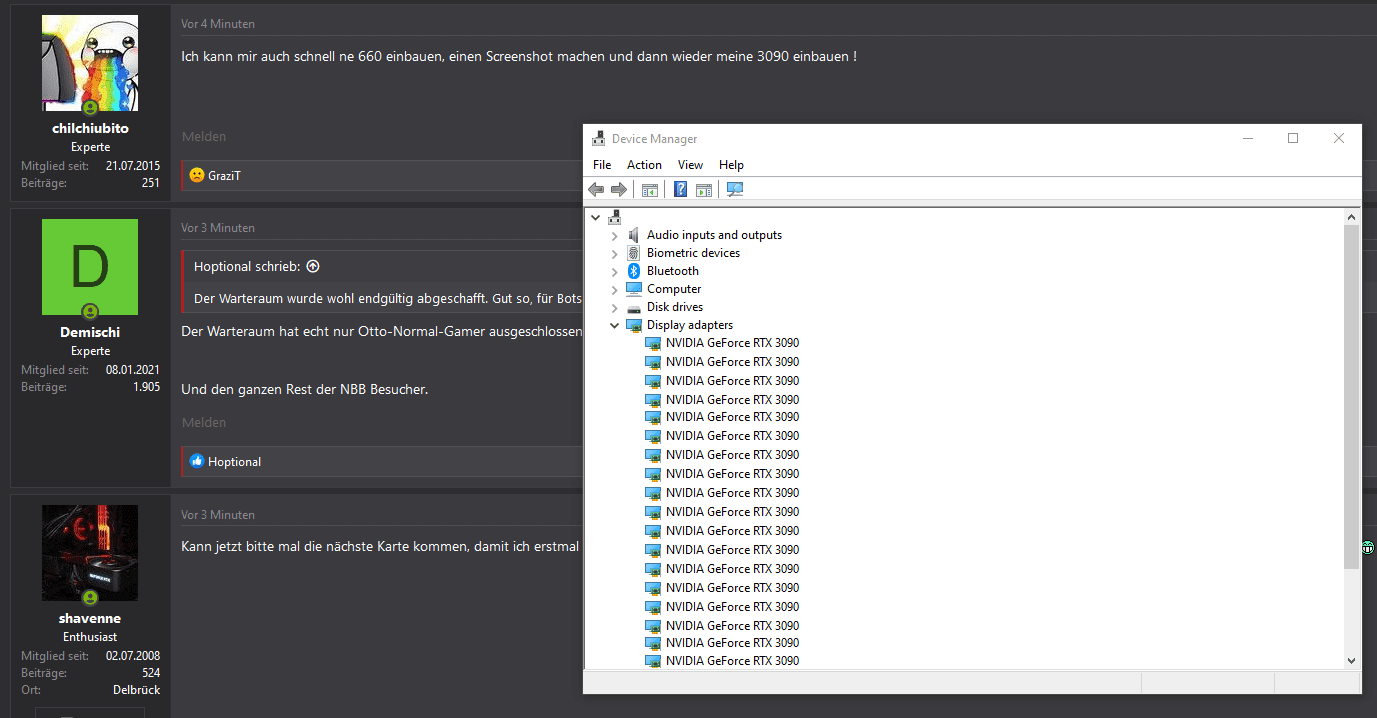Image resolution: width=1377 pixels, height=718 pixels.
Task: Click the speaker icon of Audio inputs and outputs
Action: (x=633, y=235)
